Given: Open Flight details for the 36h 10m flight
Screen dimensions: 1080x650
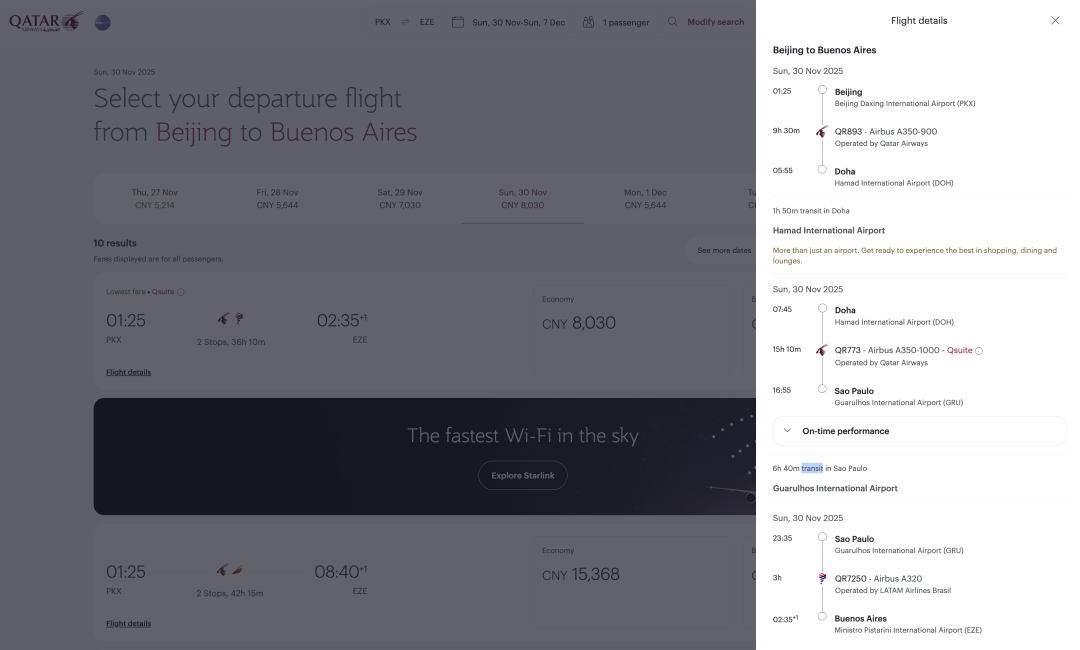Looking at the screenshot, I should [x=129, y=372].
